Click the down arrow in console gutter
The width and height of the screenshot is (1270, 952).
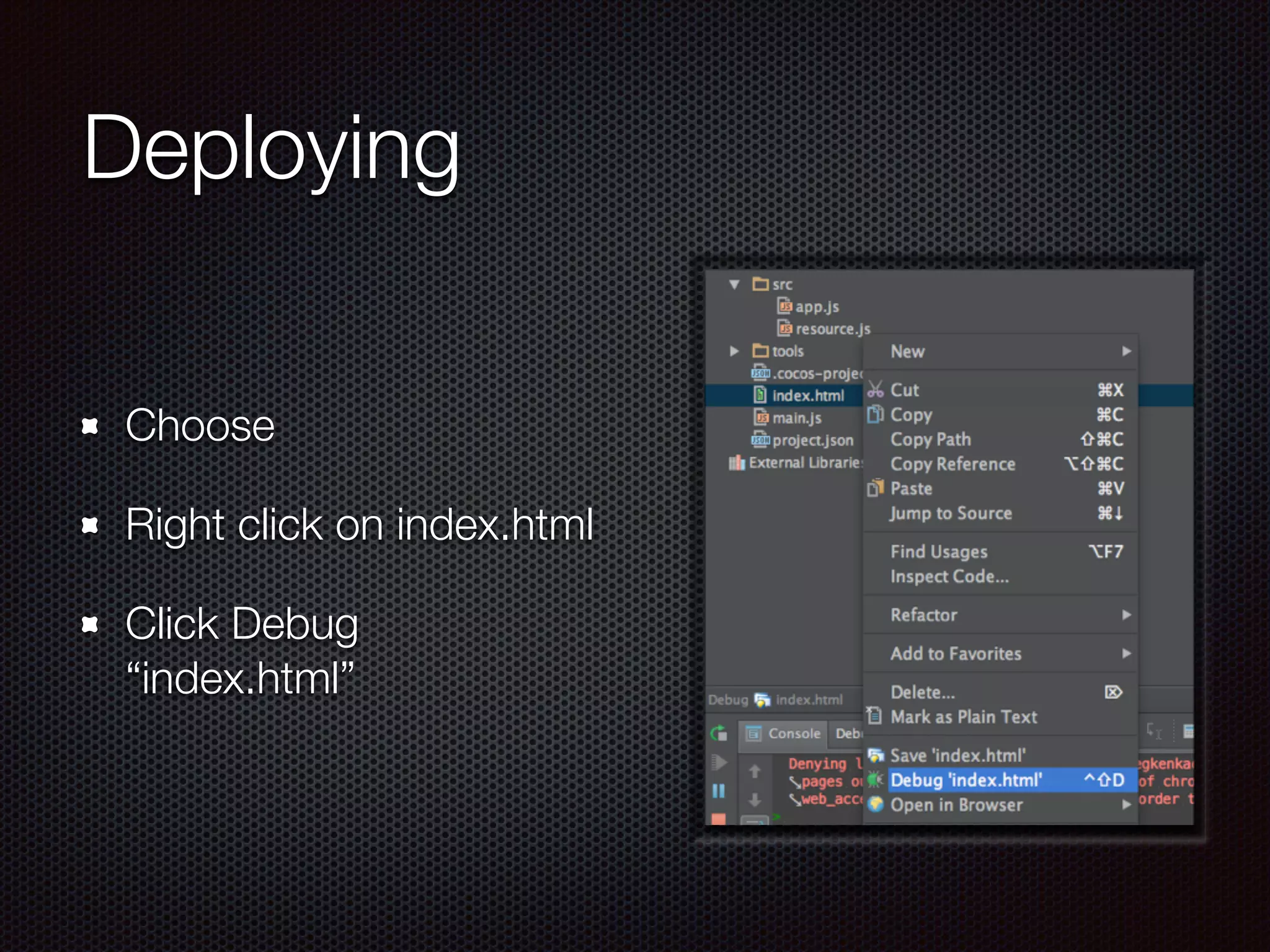755,800
